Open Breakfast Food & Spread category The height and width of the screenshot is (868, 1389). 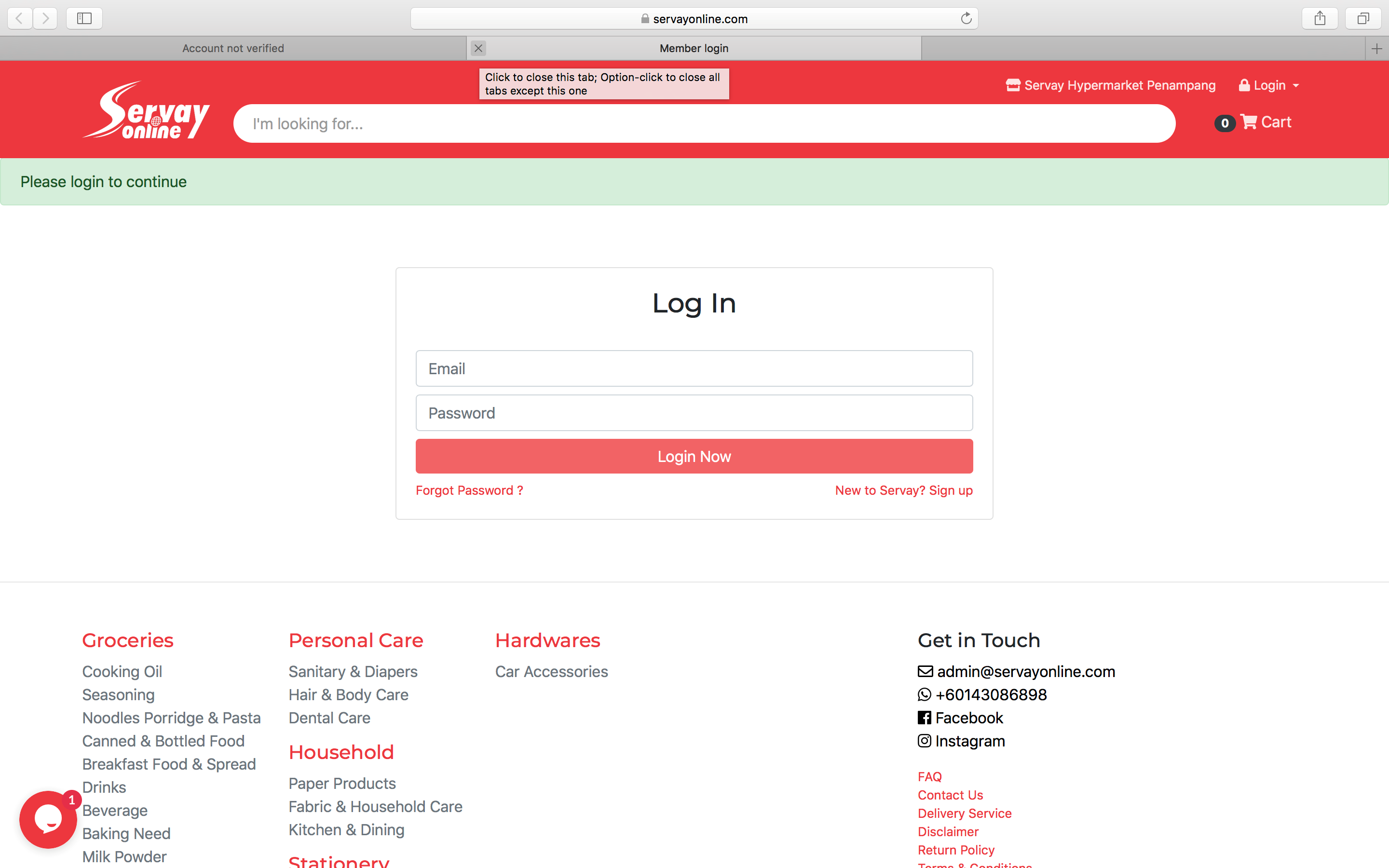tap(169, 764)
